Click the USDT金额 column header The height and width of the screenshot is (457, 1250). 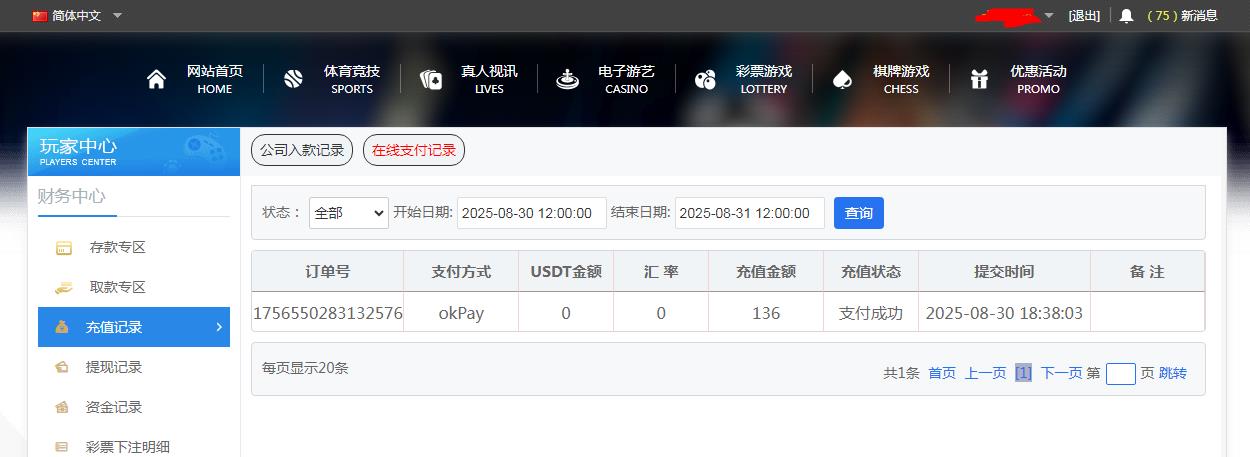point(566,272)
